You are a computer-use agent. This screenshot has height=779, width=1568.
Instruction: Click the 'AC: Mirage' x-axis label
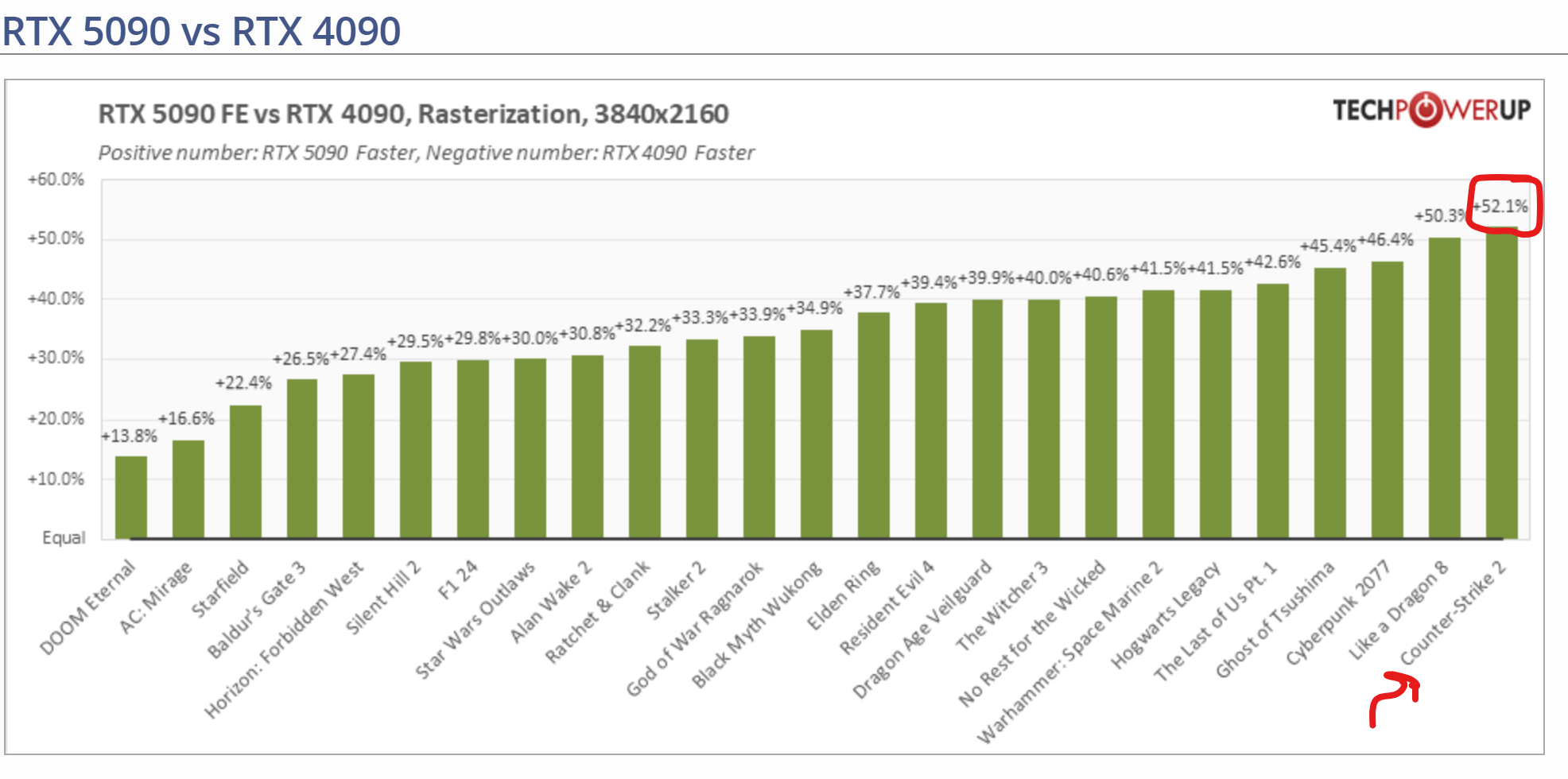[155, 597]
